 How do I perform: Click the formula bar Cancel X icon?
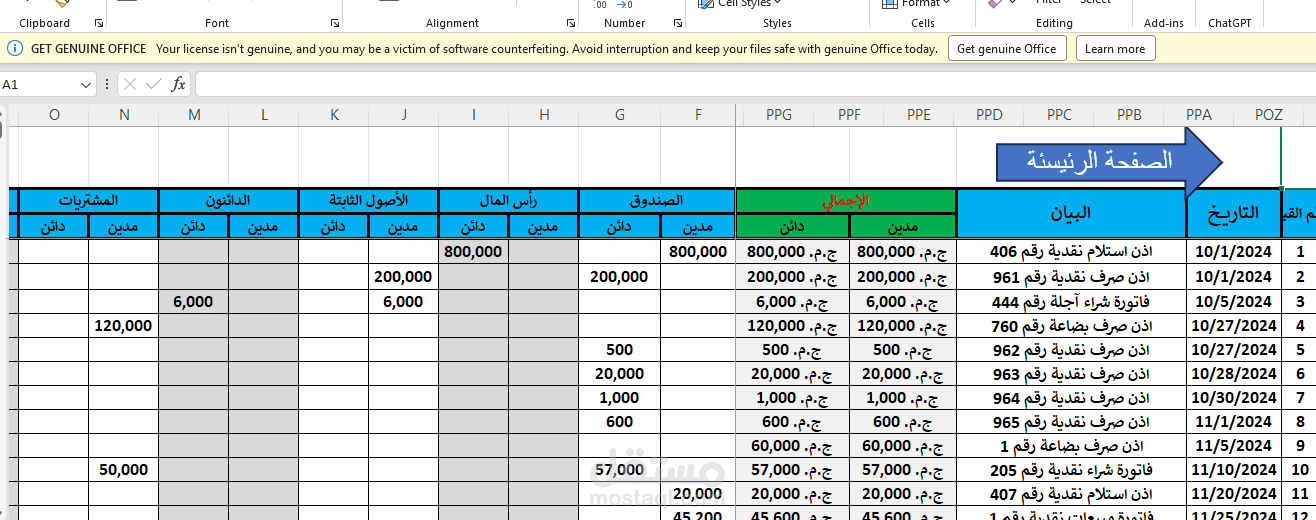pos(130,84)
